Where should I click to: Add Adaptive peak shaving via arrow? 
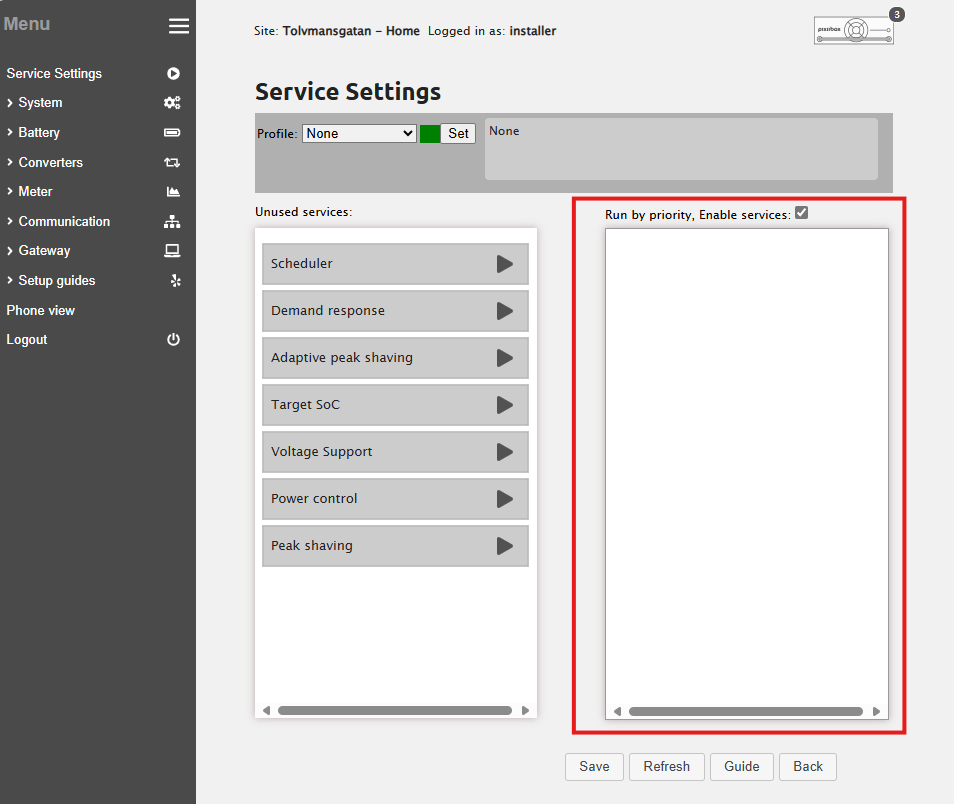pos(504,357)
